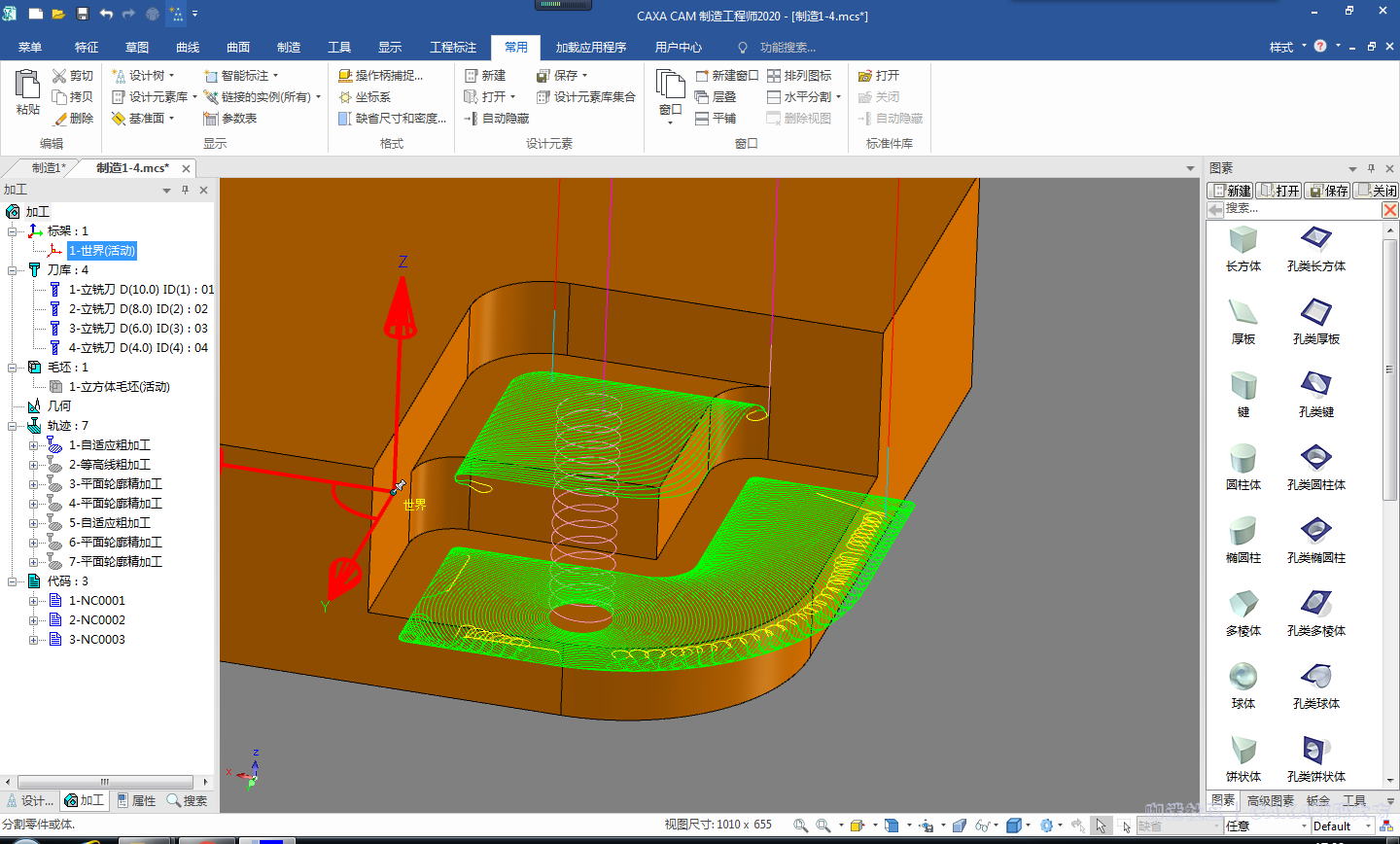Open the Default dropdown in status bar
The width and height of the screenshot is (1400, 844).
click(x=1367, y=826)
